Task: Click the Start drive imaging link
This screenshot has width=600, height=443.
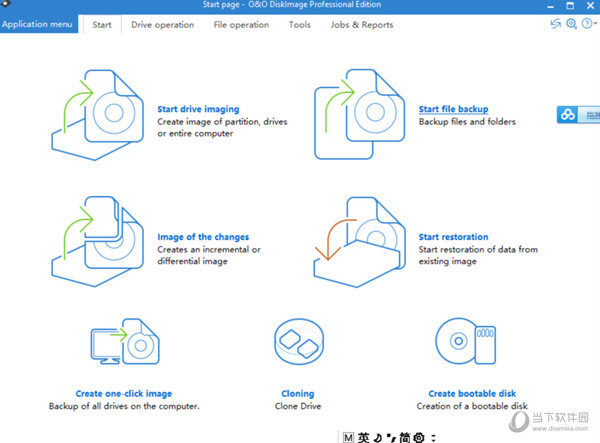Action: (198, 109)
